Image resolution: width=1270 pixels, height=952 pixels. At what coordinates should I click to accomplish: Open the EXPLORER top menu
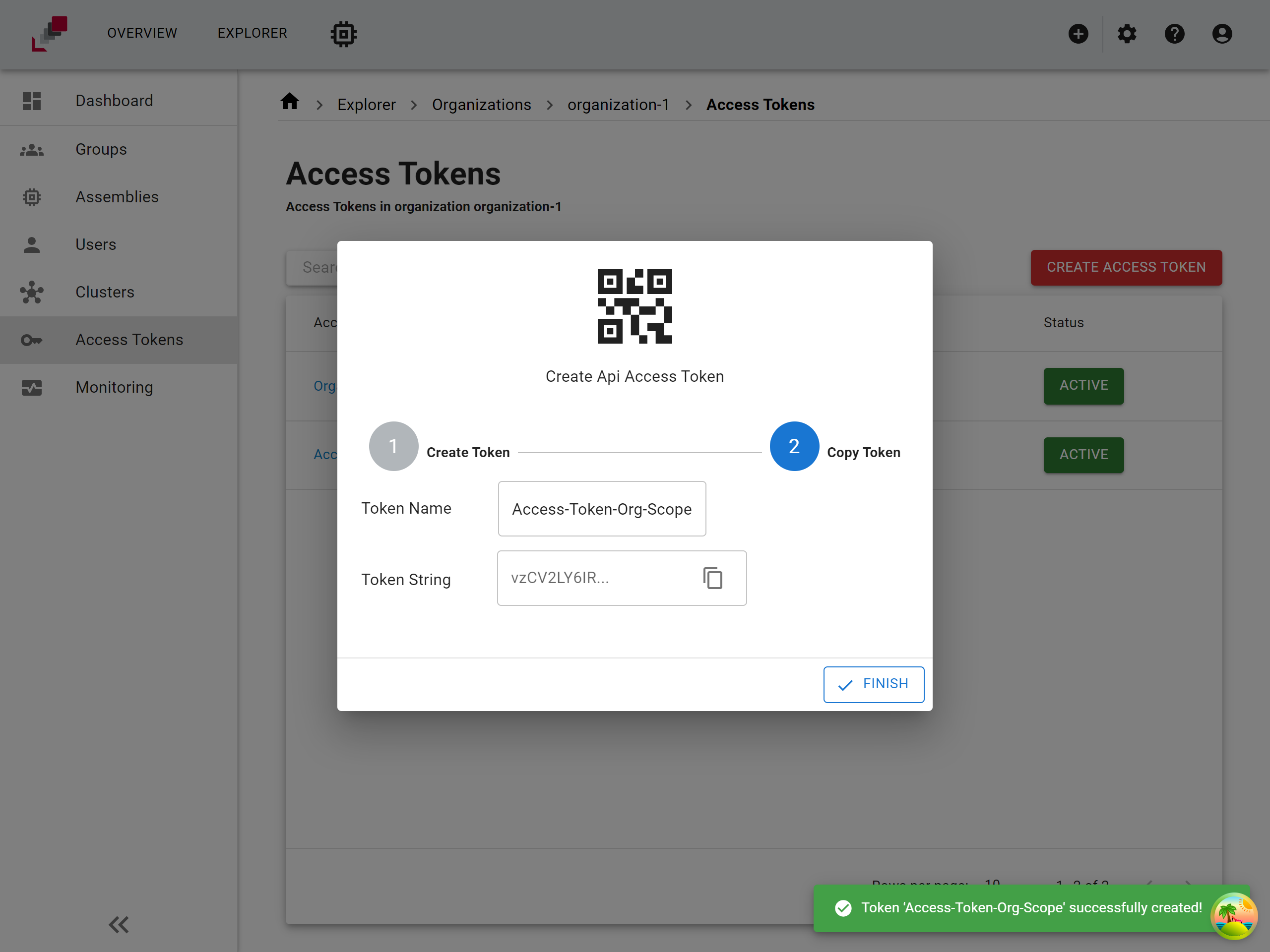pos(252,33)
